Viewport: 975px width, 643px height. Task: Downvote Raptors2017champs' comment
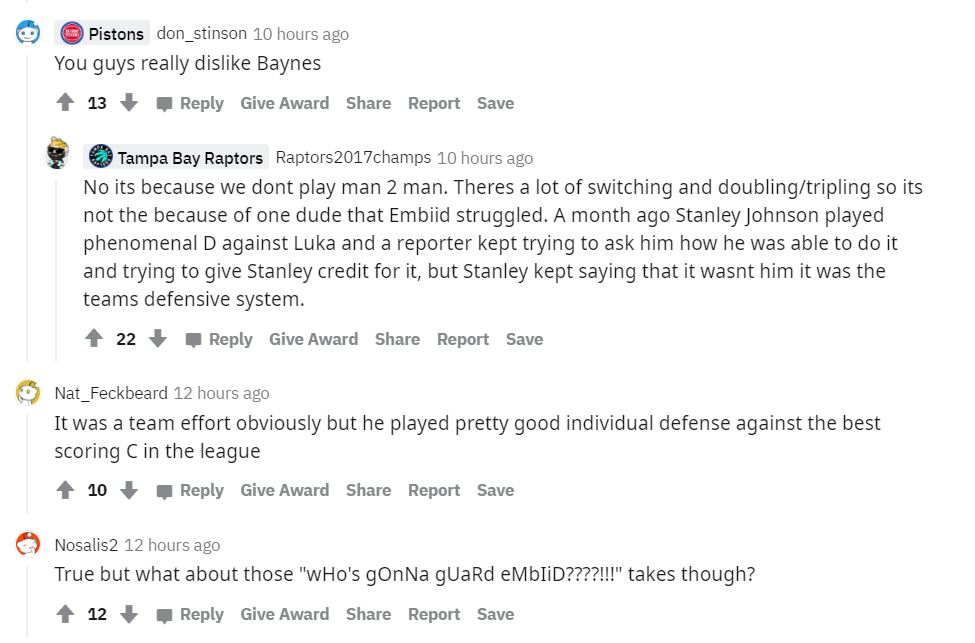pos(158,339)
